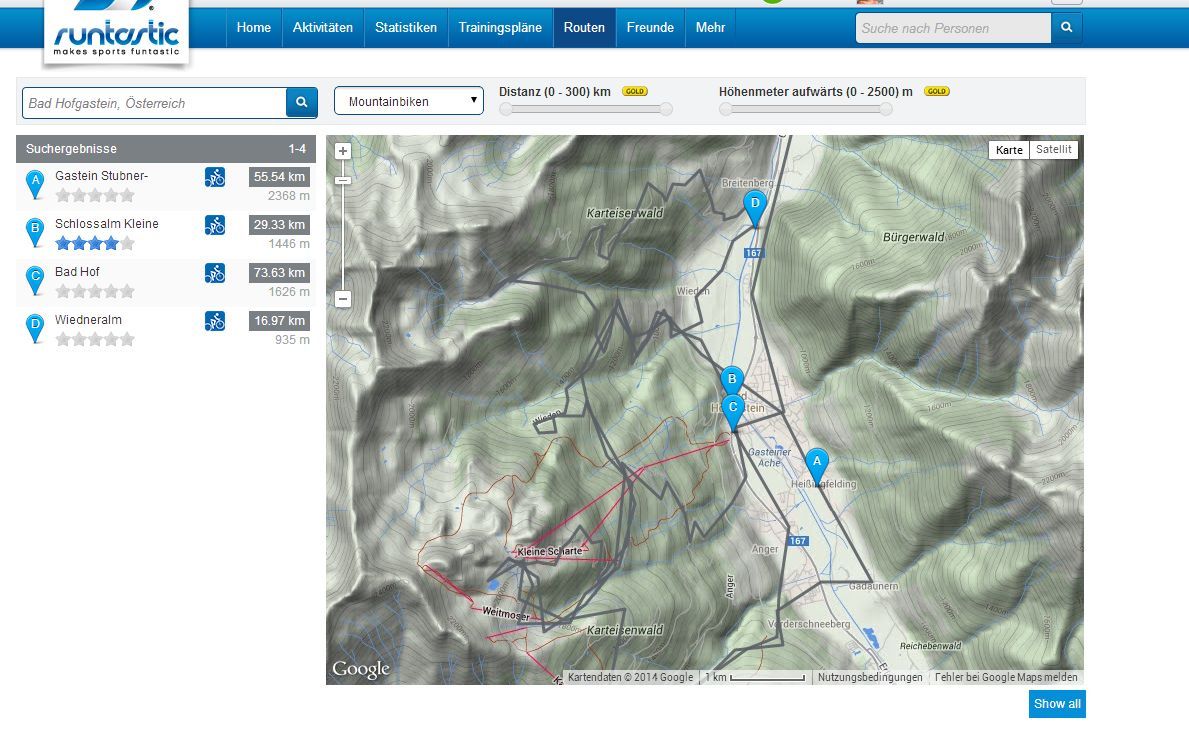Click the mountain bike icon for Wiedneralm
Viewport: 1189px width, 755px height.
pos(215,321)
